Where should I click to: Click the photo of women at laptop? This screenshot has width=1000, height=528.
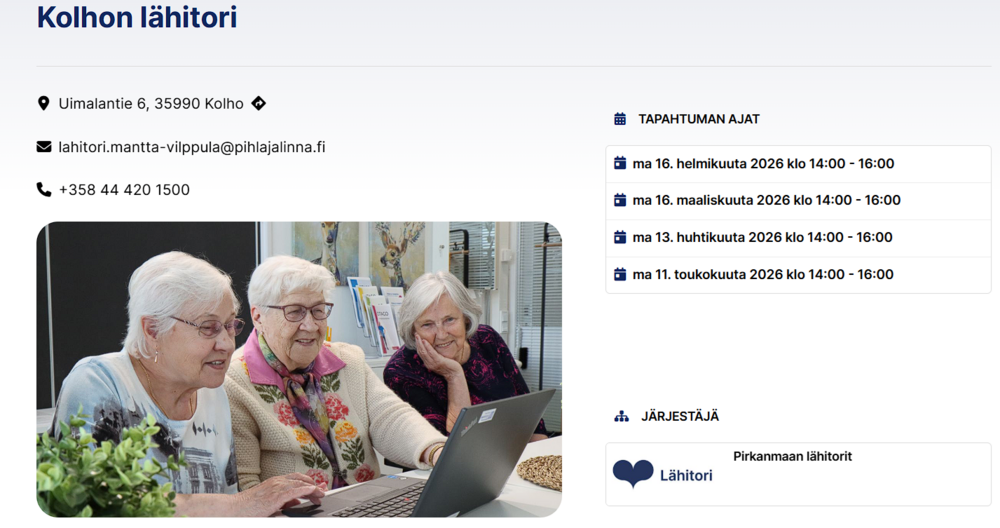[299, 369]
